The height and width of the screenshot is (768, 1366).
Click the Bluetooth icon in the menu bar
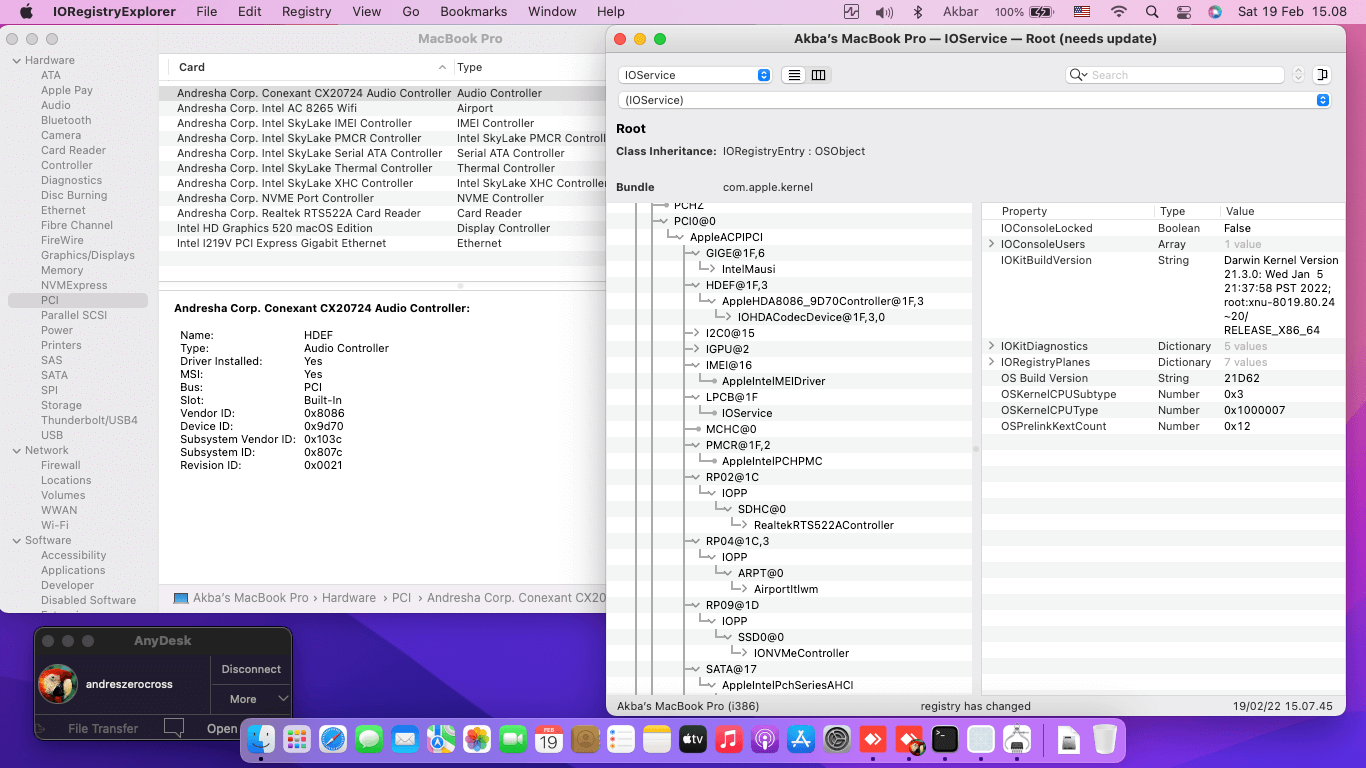pos(917,12)
